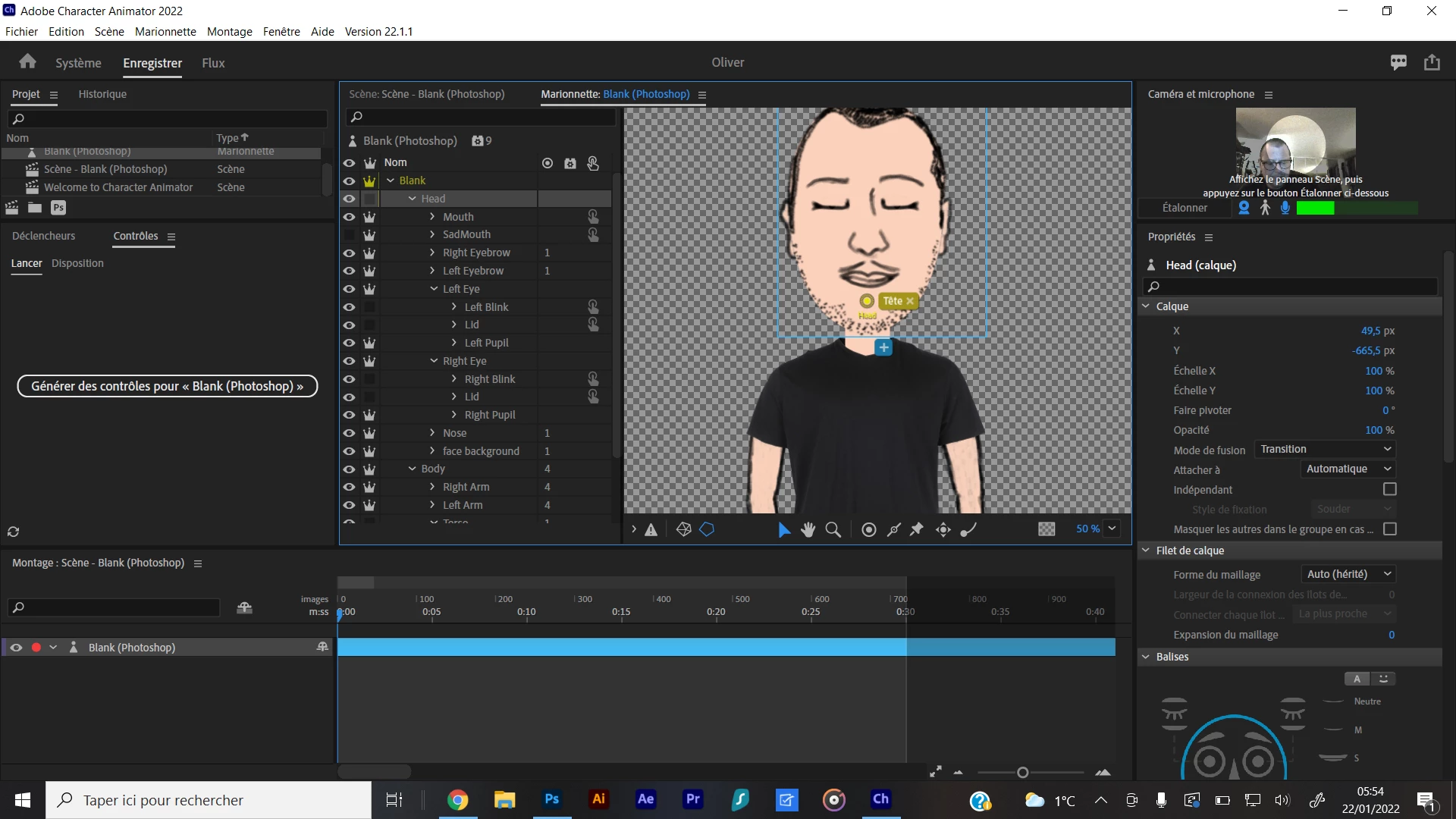1456x819 pixels.
Task: Select the Dragger tool icon
Action: coord(943,530)
